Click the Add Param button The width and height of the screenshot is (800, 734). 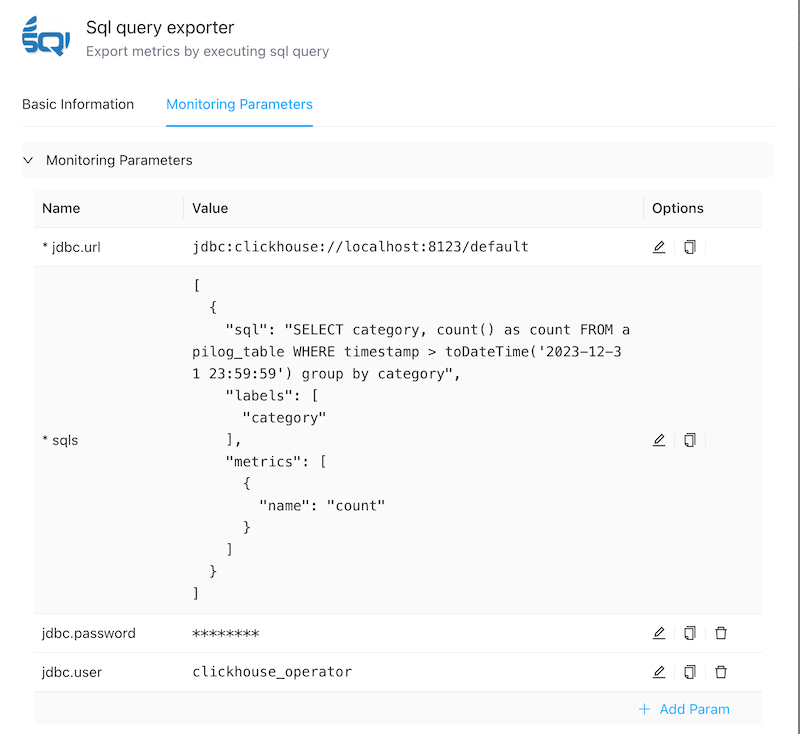click(x=694, y=709)
